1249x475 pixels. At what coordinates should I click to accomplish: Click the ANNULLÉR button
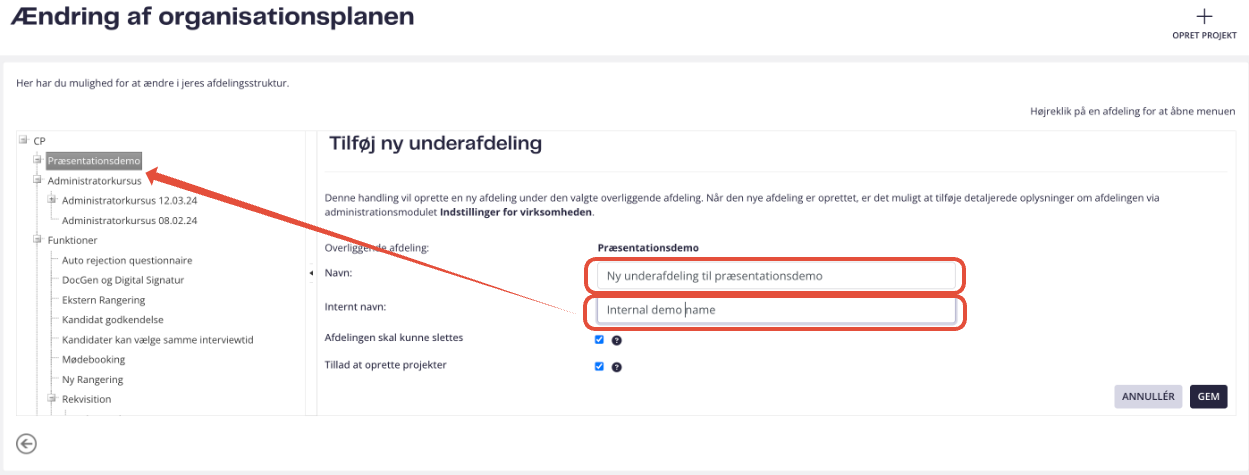pyautogui.click(x=1148, y=396)
